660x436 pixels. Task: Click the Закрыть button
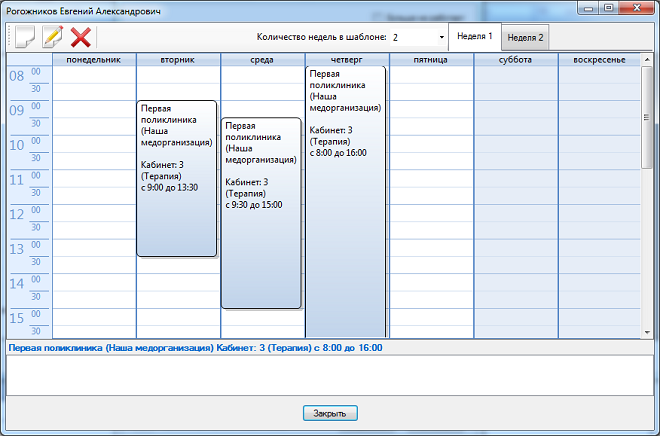coord(330,413)
